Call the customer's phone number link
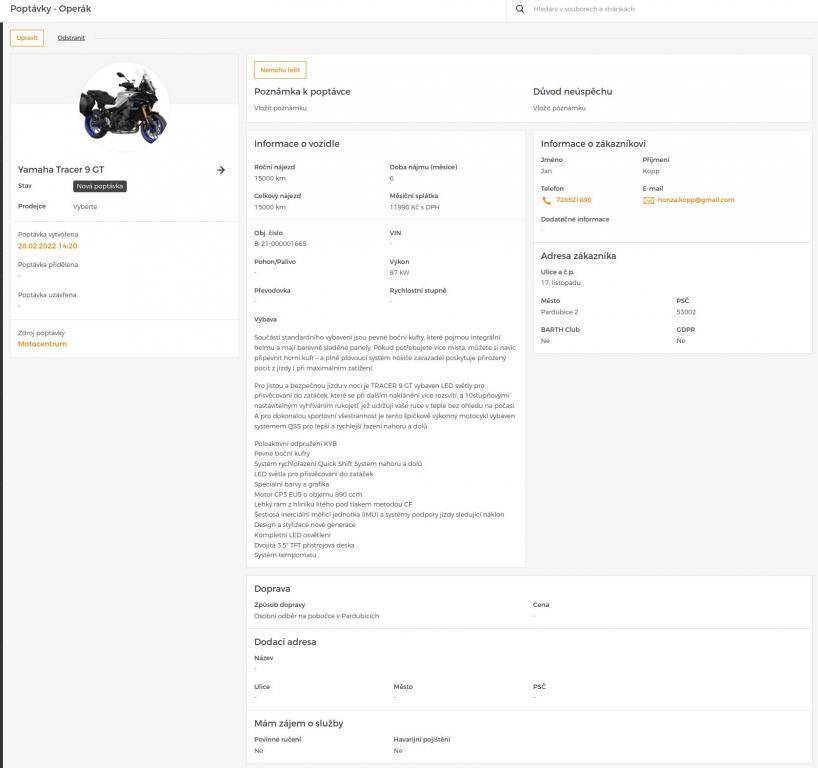The image size is (818, 768). pyautogui.click(x=573, y=200)
